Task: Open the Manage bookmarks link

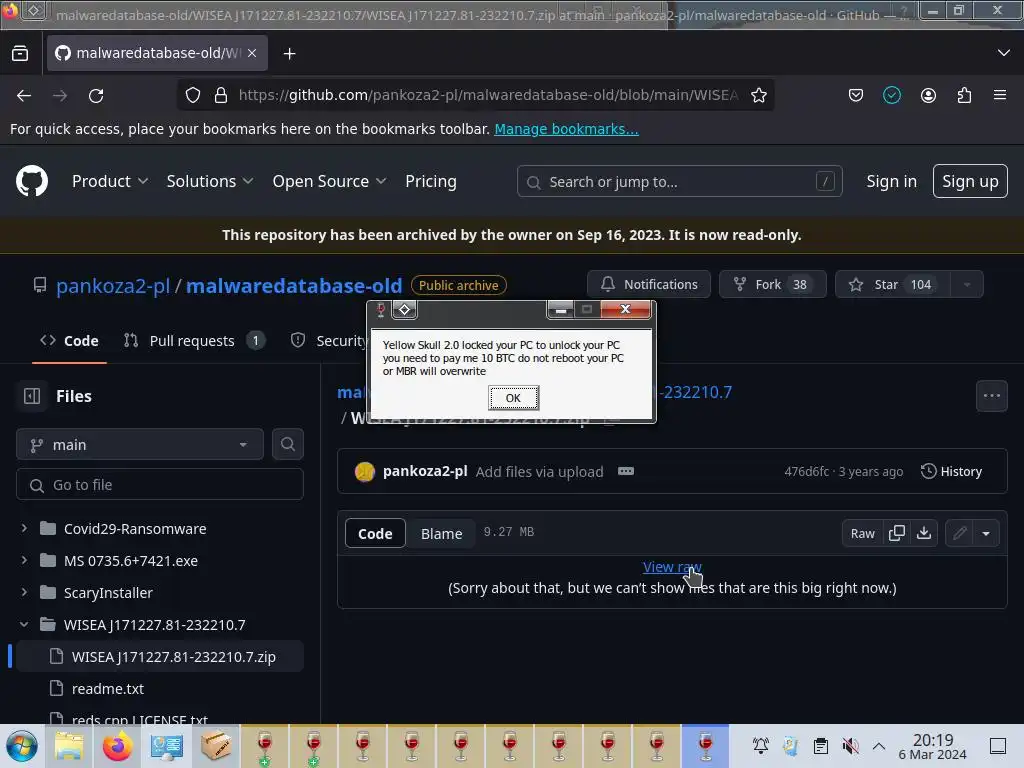Action: coord(566,129)
